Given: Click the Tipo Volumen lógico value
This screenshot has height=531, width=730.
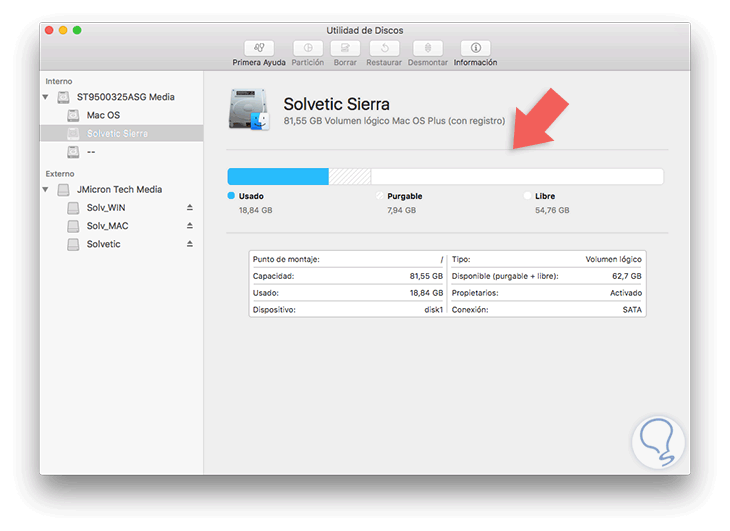Looking at the screenshot, I should [614, 259].
